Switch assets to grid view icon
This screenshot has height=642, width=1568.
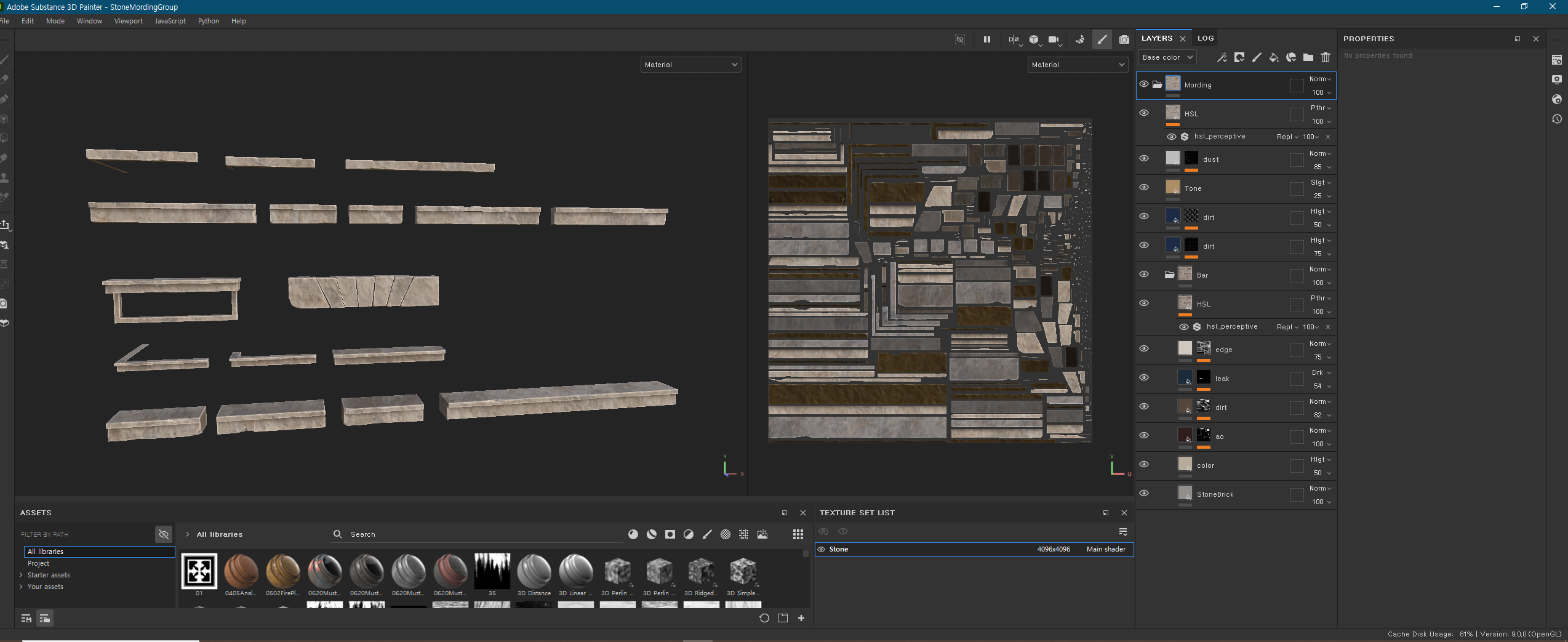pos(798,534)
